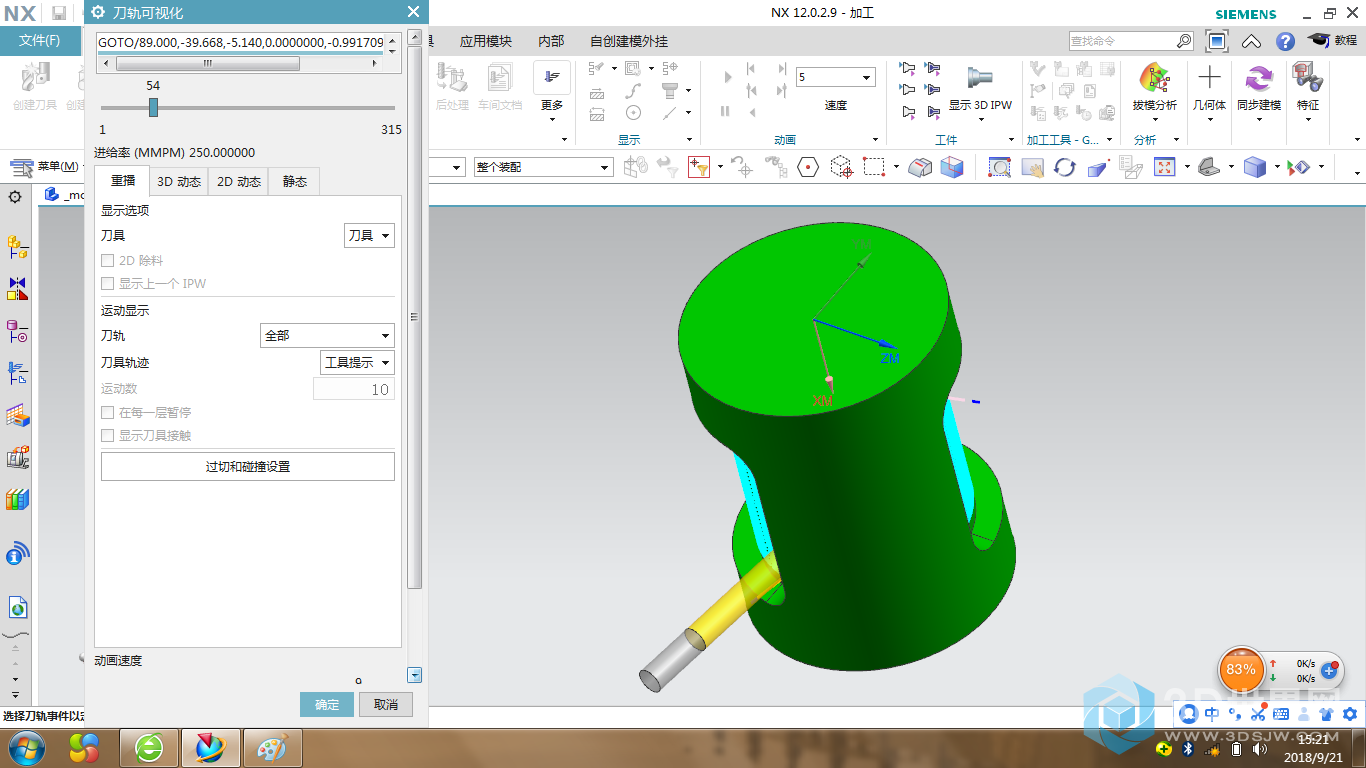Click the rectangle selection mode icon
This screenshot has width=1366, height=768.
(875, 167)
